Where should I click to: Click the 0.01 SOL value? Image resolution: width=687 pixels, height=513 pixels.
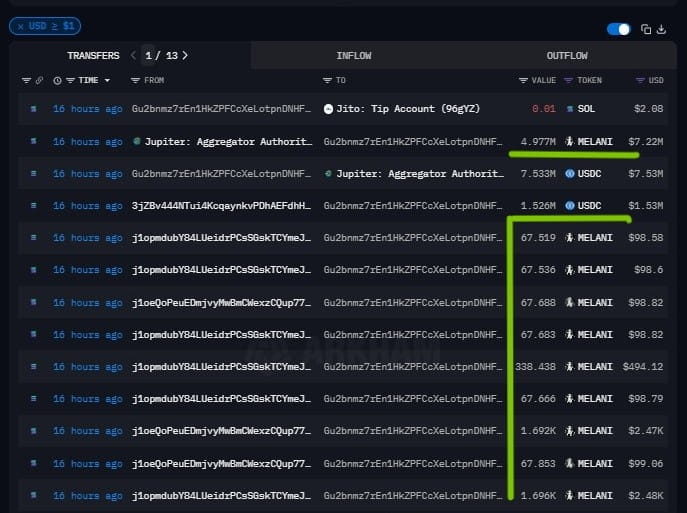pos(544,109)
